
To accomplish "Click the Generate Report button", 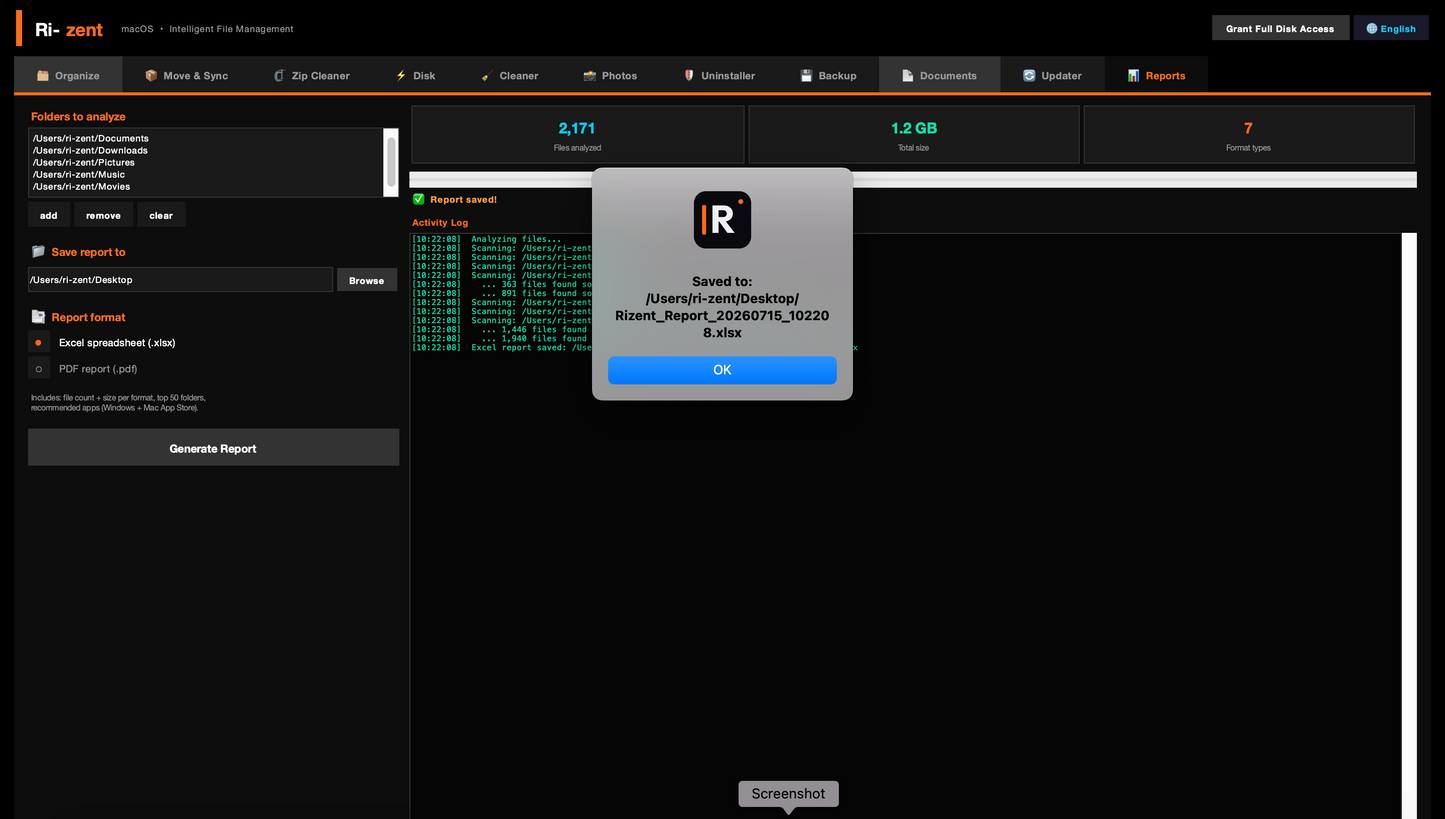I will [213, 448].
